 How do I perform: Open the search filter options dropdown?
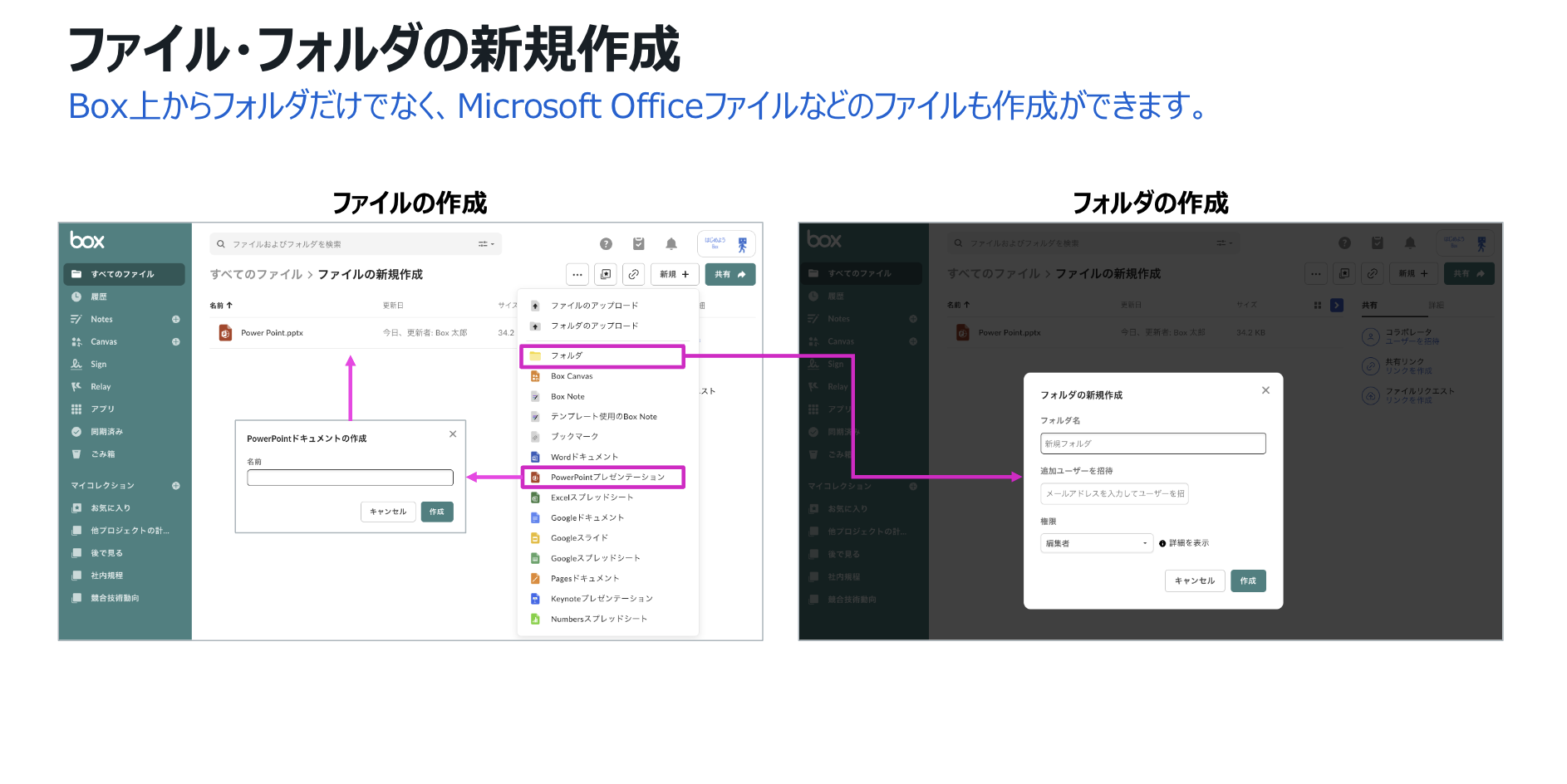pos(486,244)
